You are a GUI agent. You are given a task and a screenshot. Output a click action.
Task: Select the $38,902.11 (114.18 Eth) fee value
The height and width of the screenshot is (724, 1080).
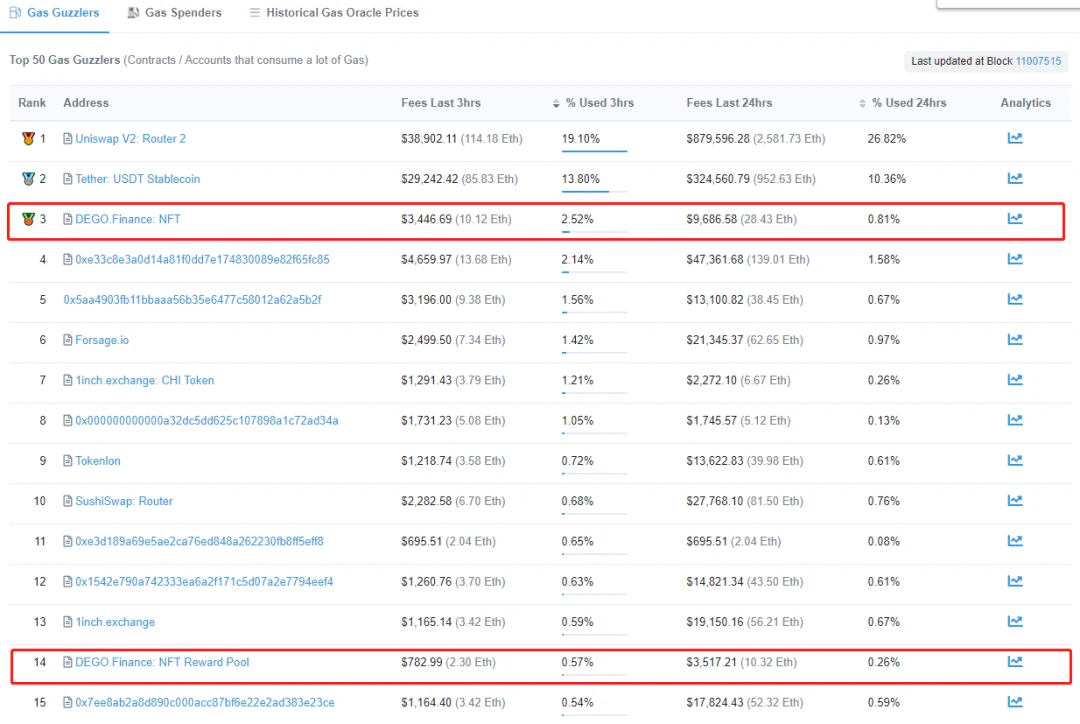461,138
